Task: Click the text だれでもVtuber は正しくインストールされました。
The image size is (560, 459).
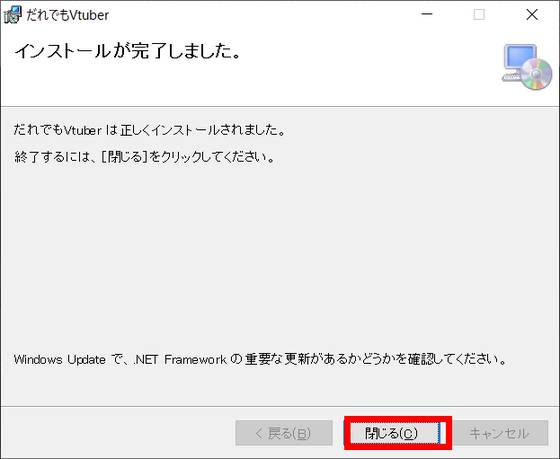Action: (150, 130)
